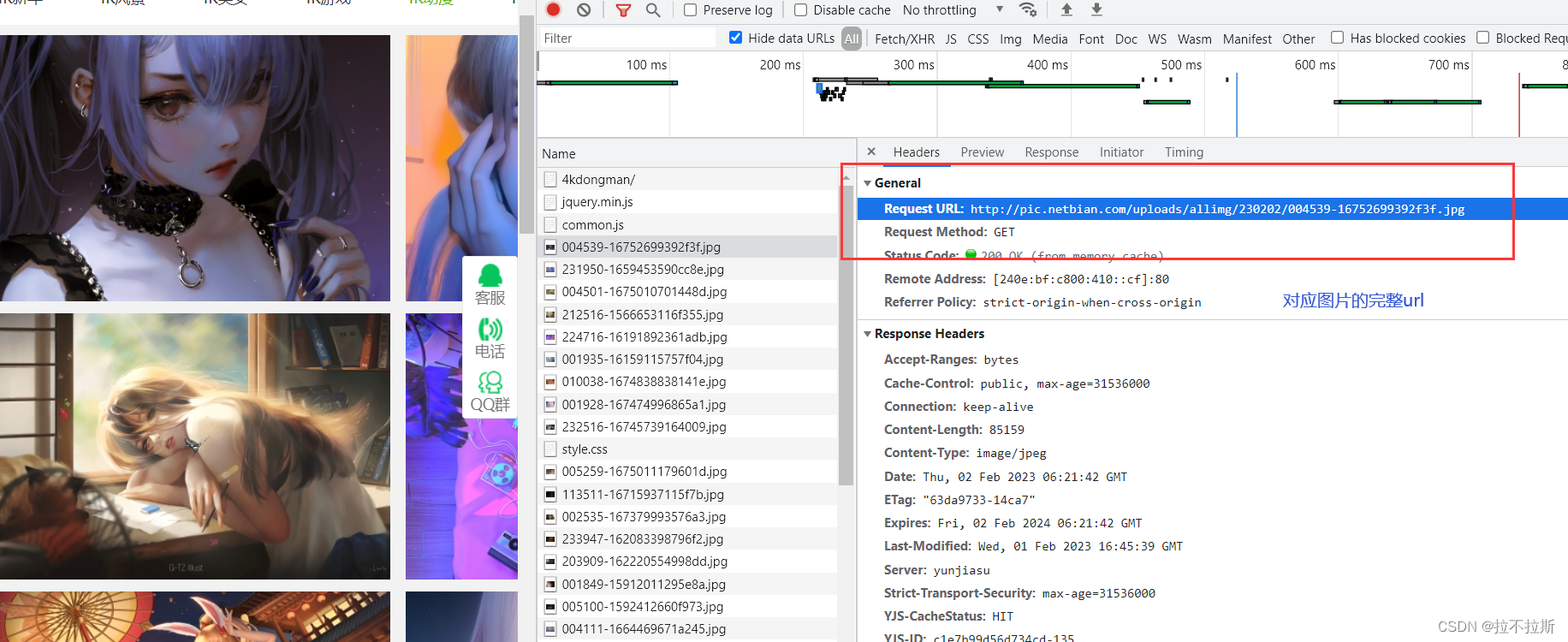
Task: Filter requests by Manifest
Action: (1247, 39)
